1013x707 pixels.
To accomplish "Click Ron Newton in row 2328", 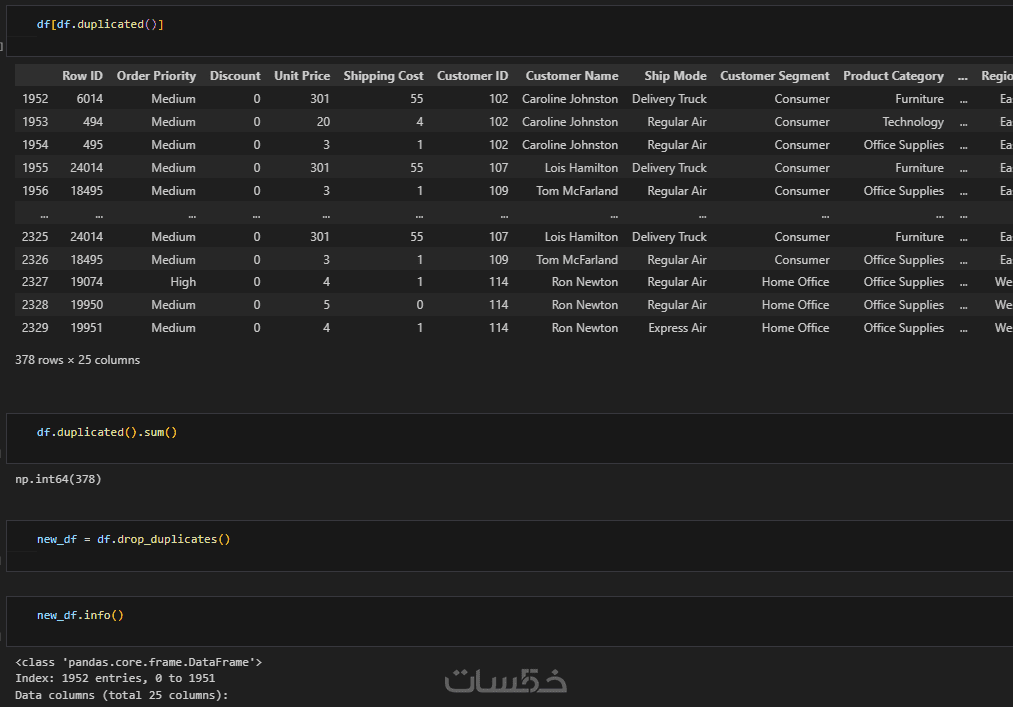I will pos(585,304).
